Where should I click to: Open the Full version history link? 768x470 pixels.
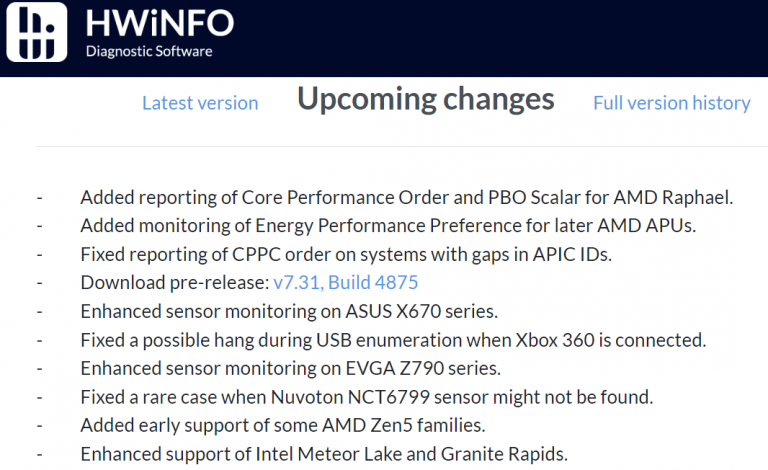672,103
